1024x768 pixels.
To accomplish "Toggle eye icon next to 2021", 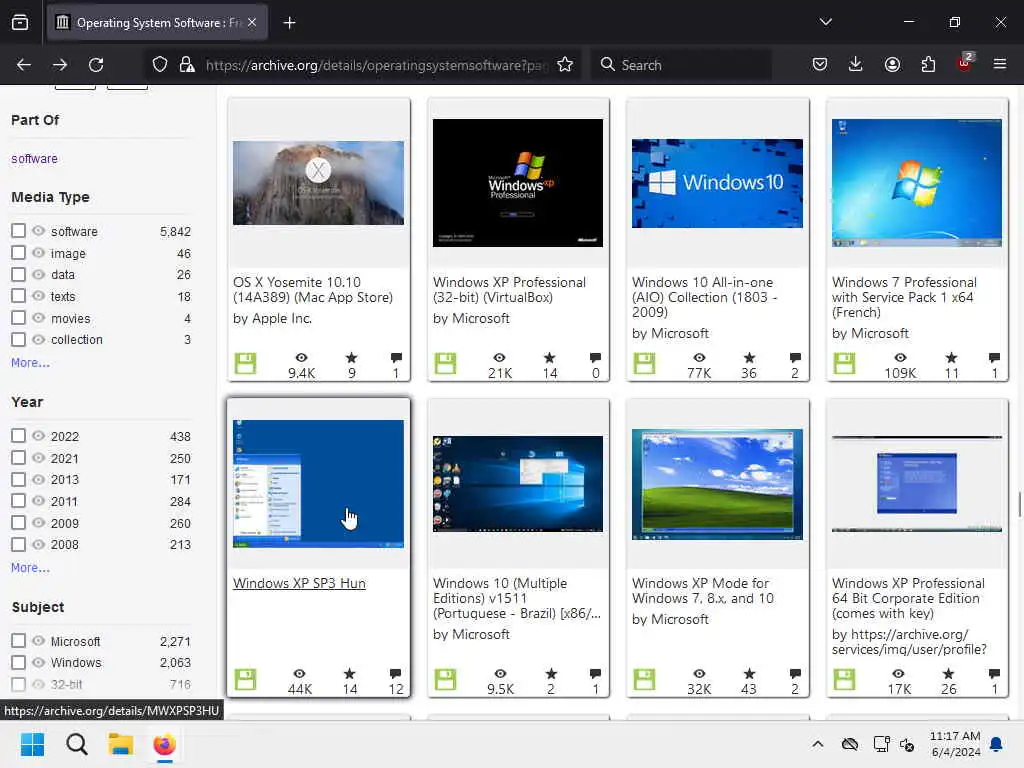I will [x=39, y=458].
